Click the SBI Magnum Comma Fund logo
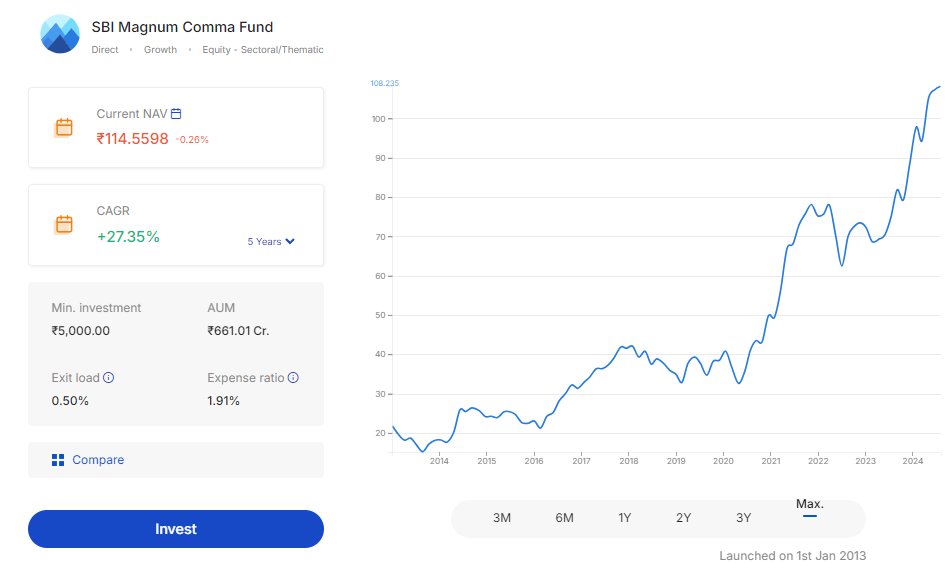 pyautogui.click(x=60, y=34)
